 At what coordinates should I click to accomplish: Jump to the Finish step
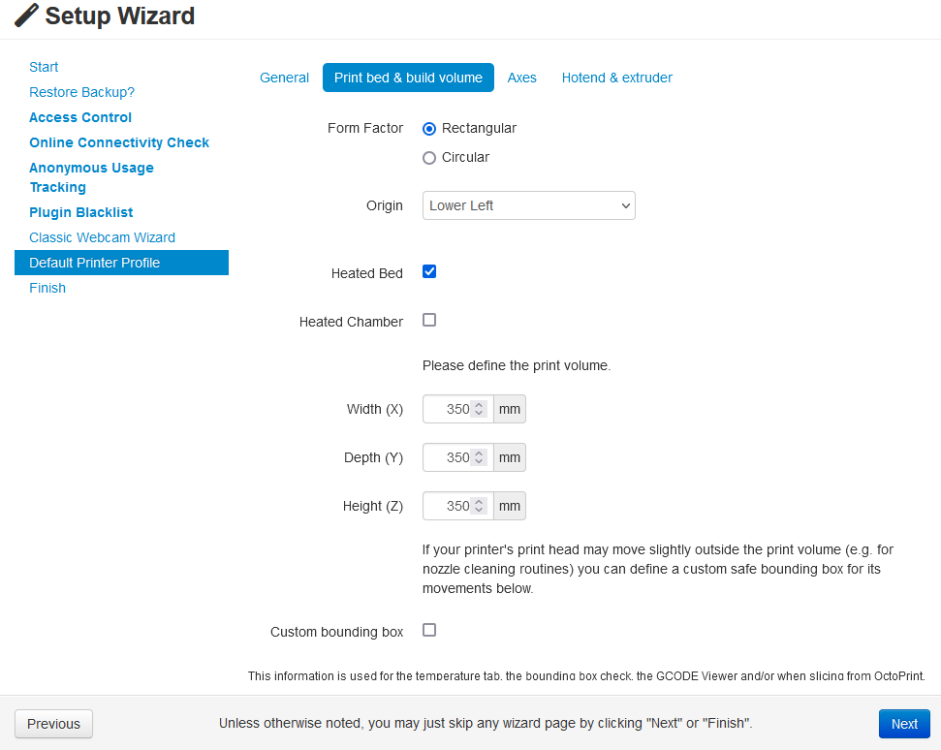coord(47,288)
